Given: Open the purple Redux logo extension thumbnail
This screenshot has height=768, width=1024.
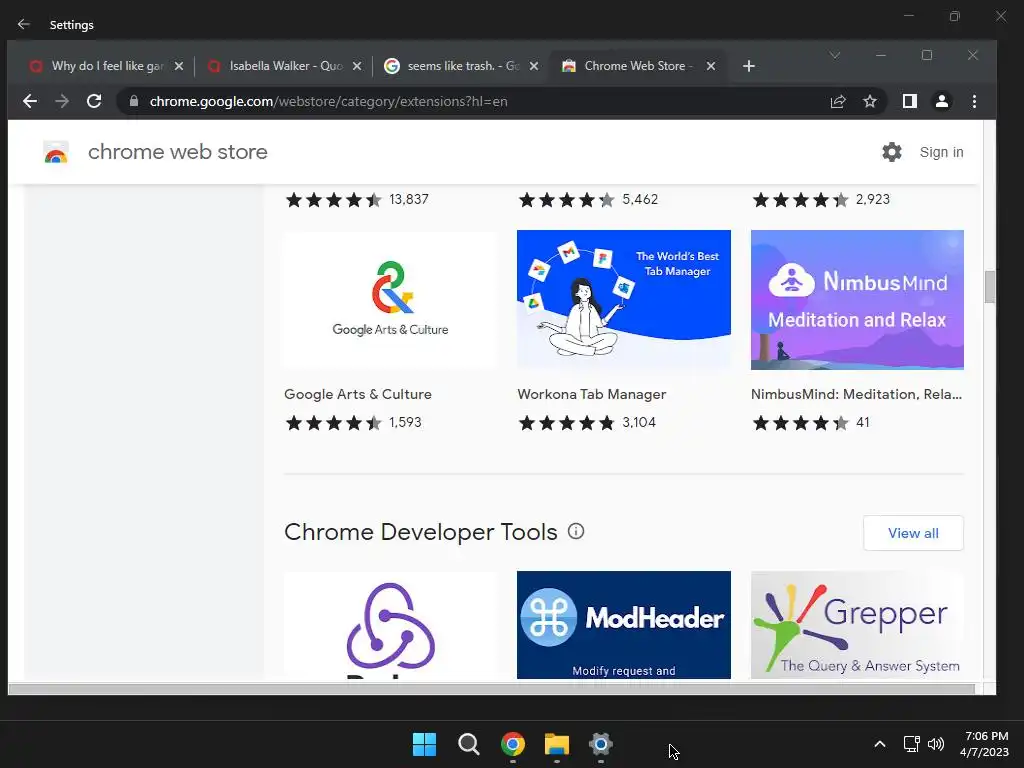Looking at the screenshot, I should pyautogui.click(x=390, y=625).
